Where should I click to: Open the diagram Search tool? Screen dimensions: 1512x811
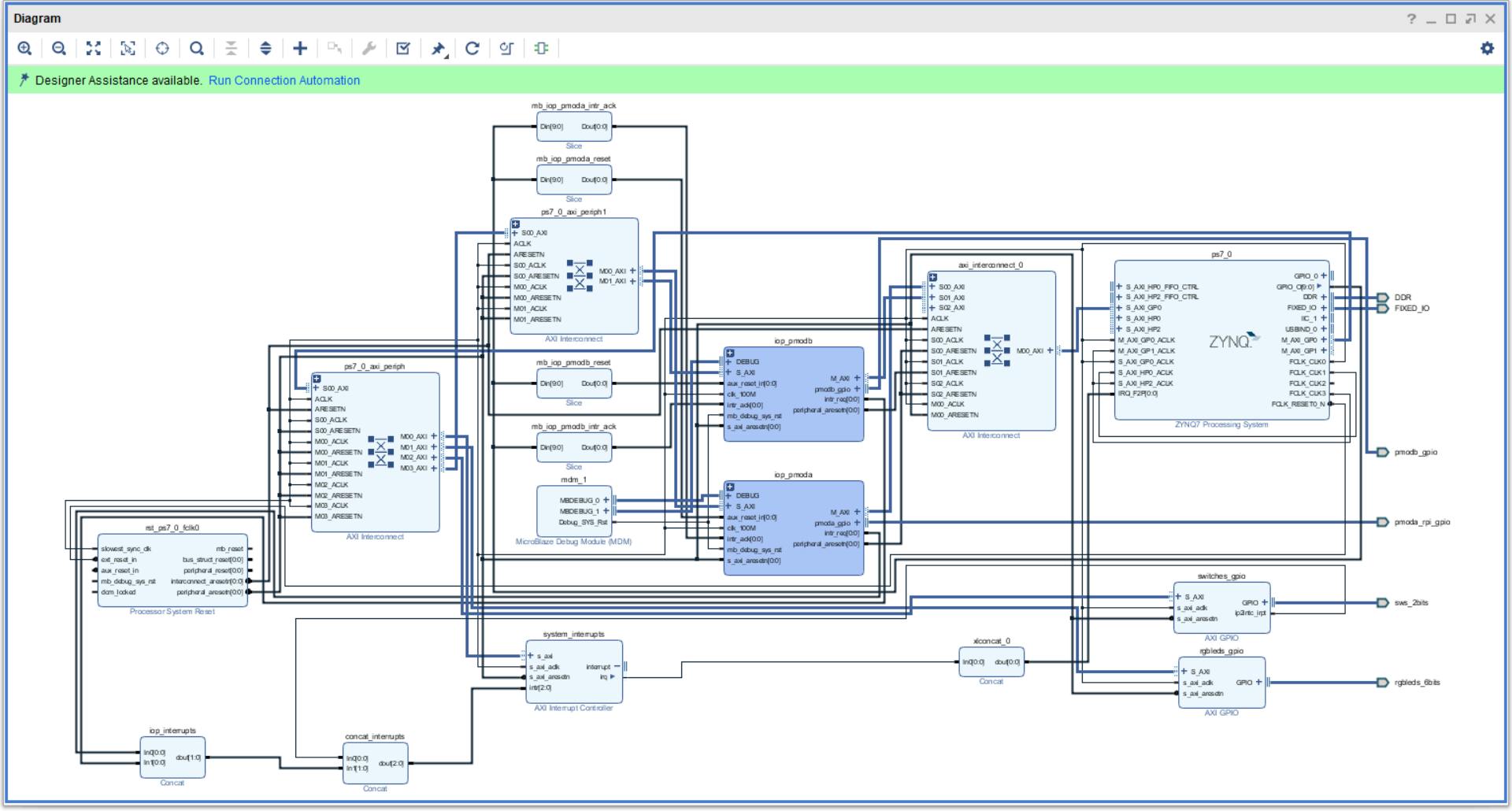[x=197, y=49]
